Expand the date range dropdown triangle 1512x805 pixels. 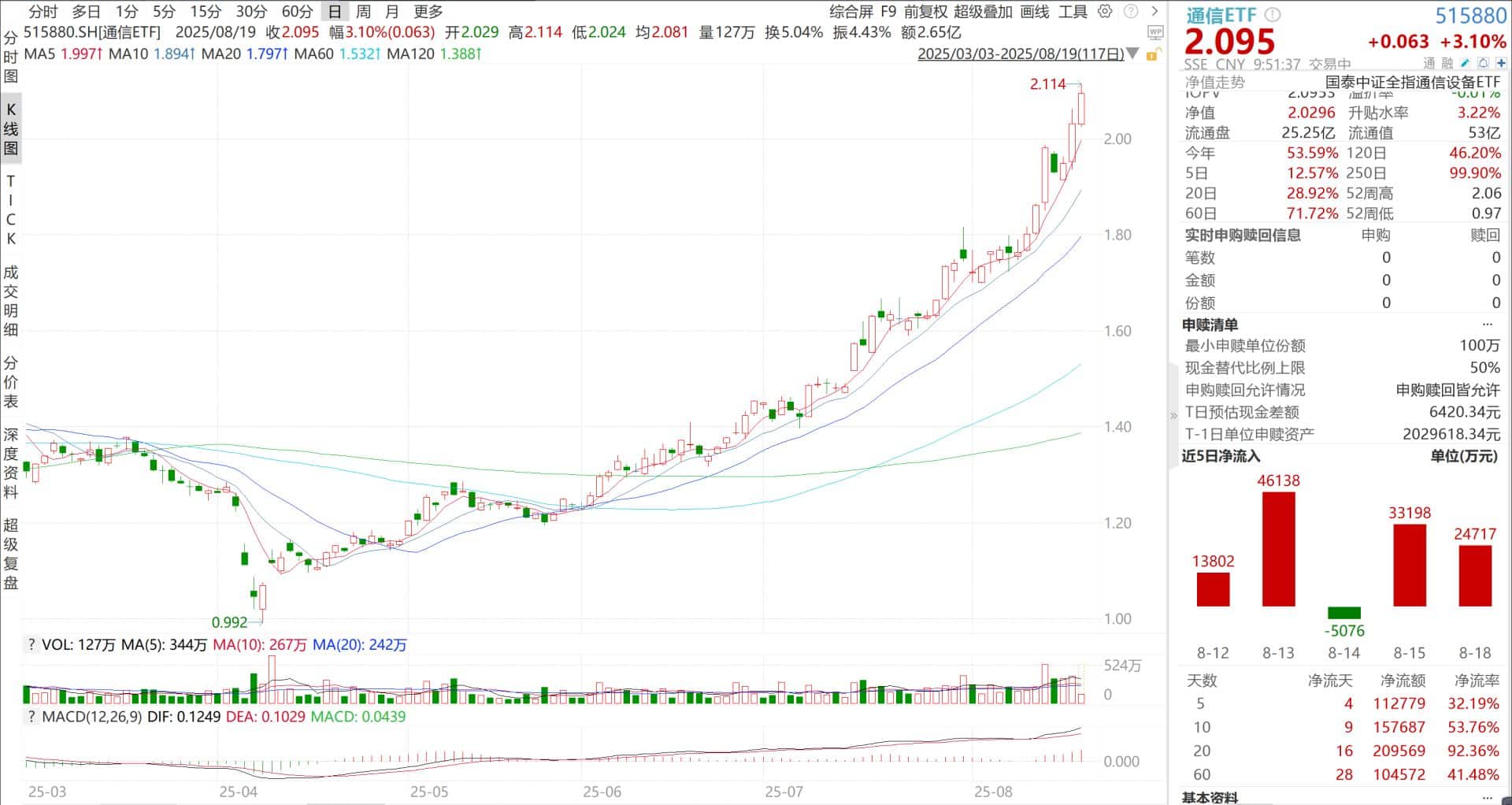click(x=1132, y=53)
